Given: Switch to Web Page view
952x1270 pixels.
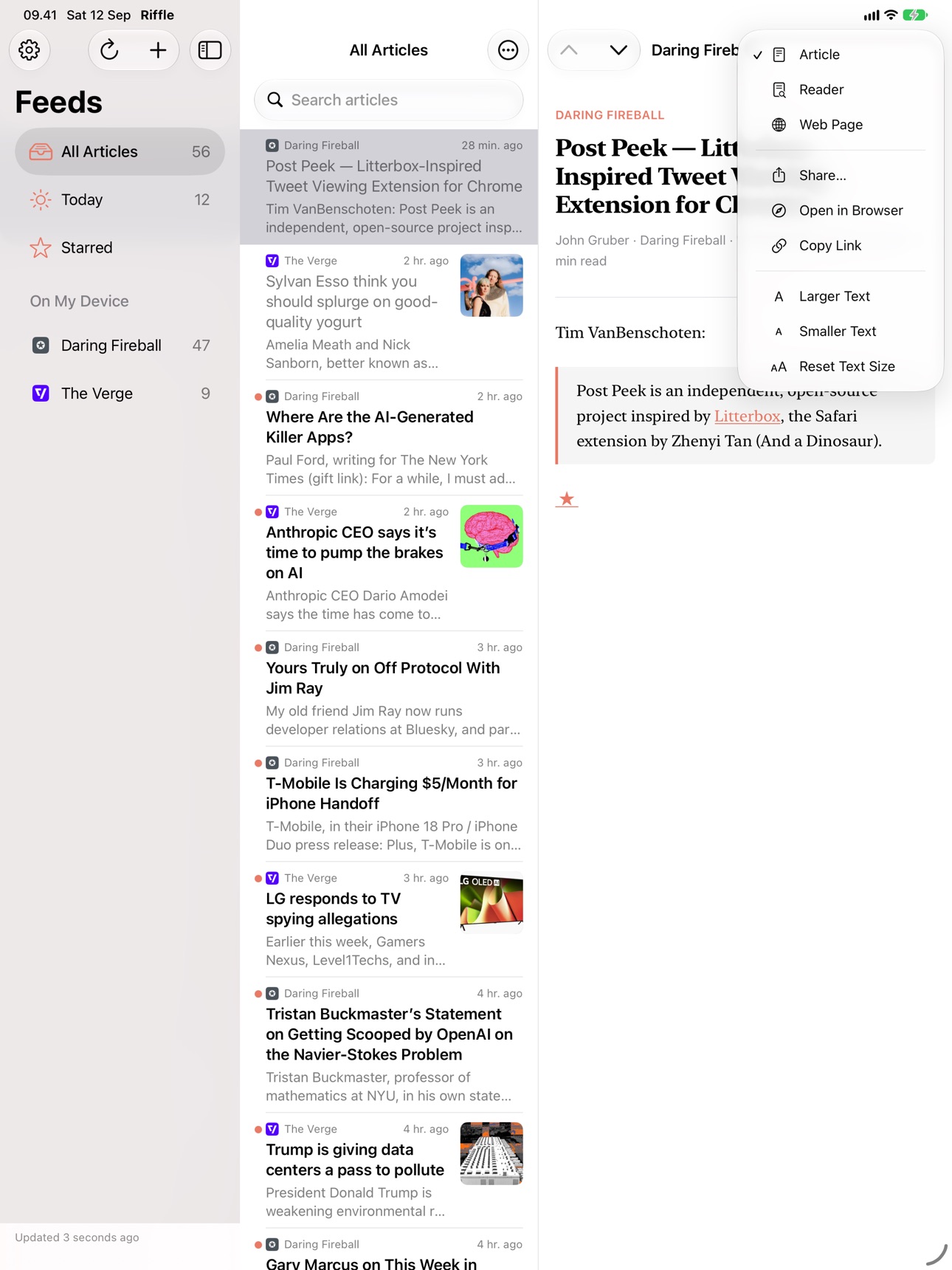Looking at the screenshot, I should click(841, 125).
